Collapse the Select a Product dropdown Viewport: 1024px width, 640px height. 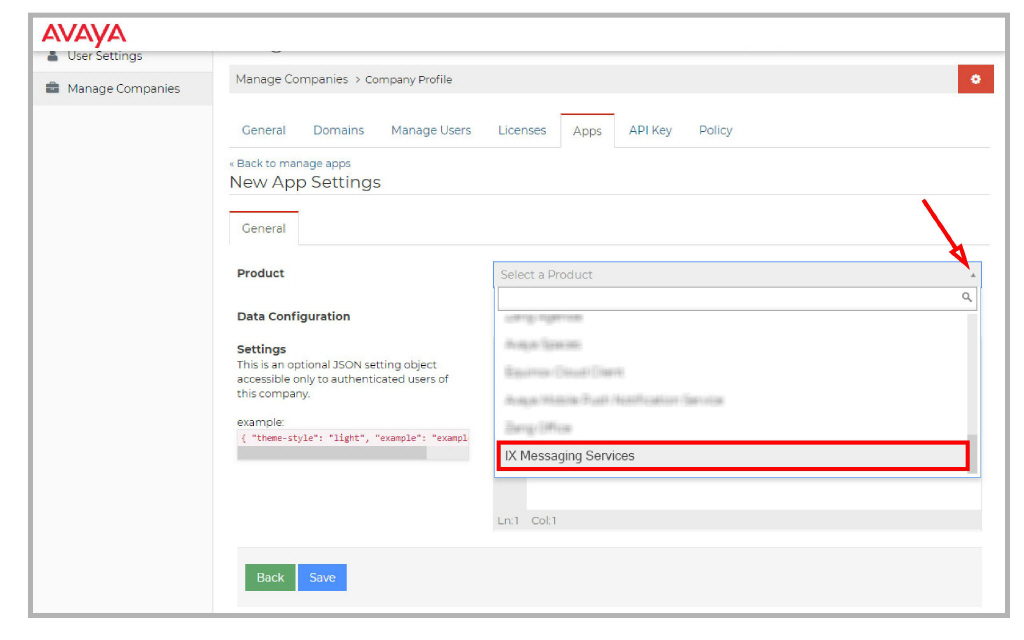tap(737, 274)
